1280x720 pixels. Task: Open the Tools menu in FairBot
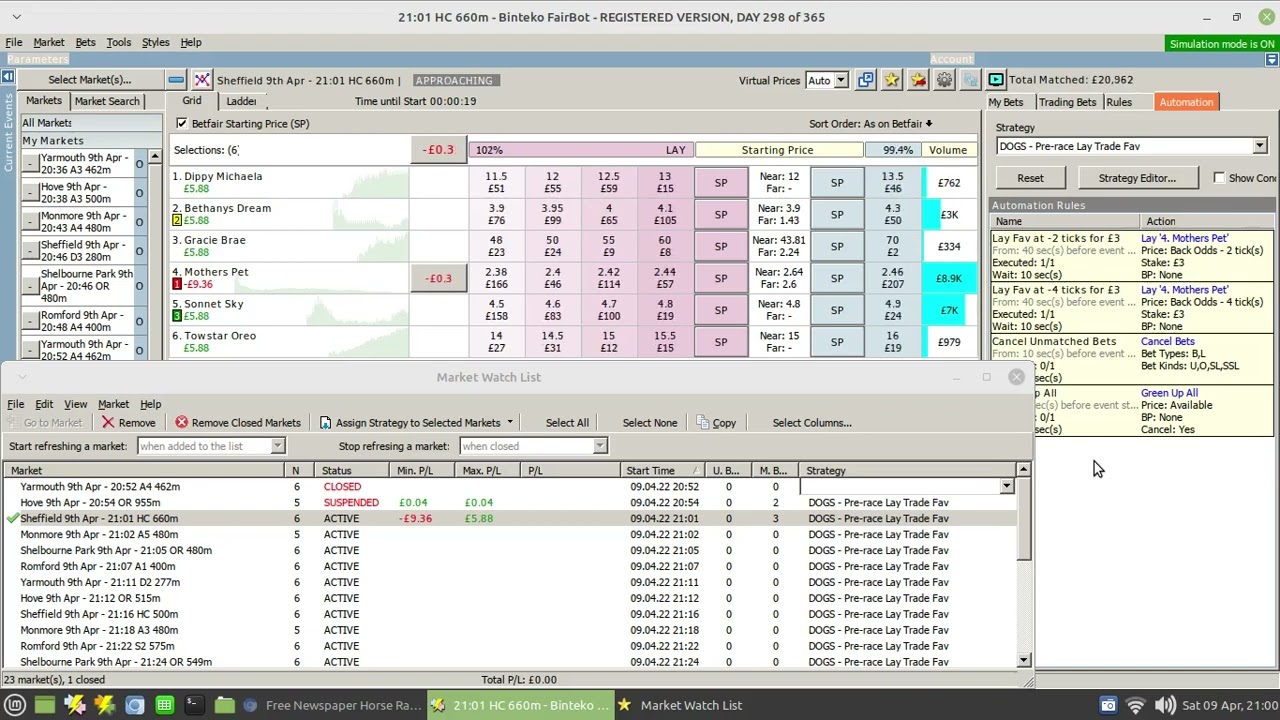(118, 43)
